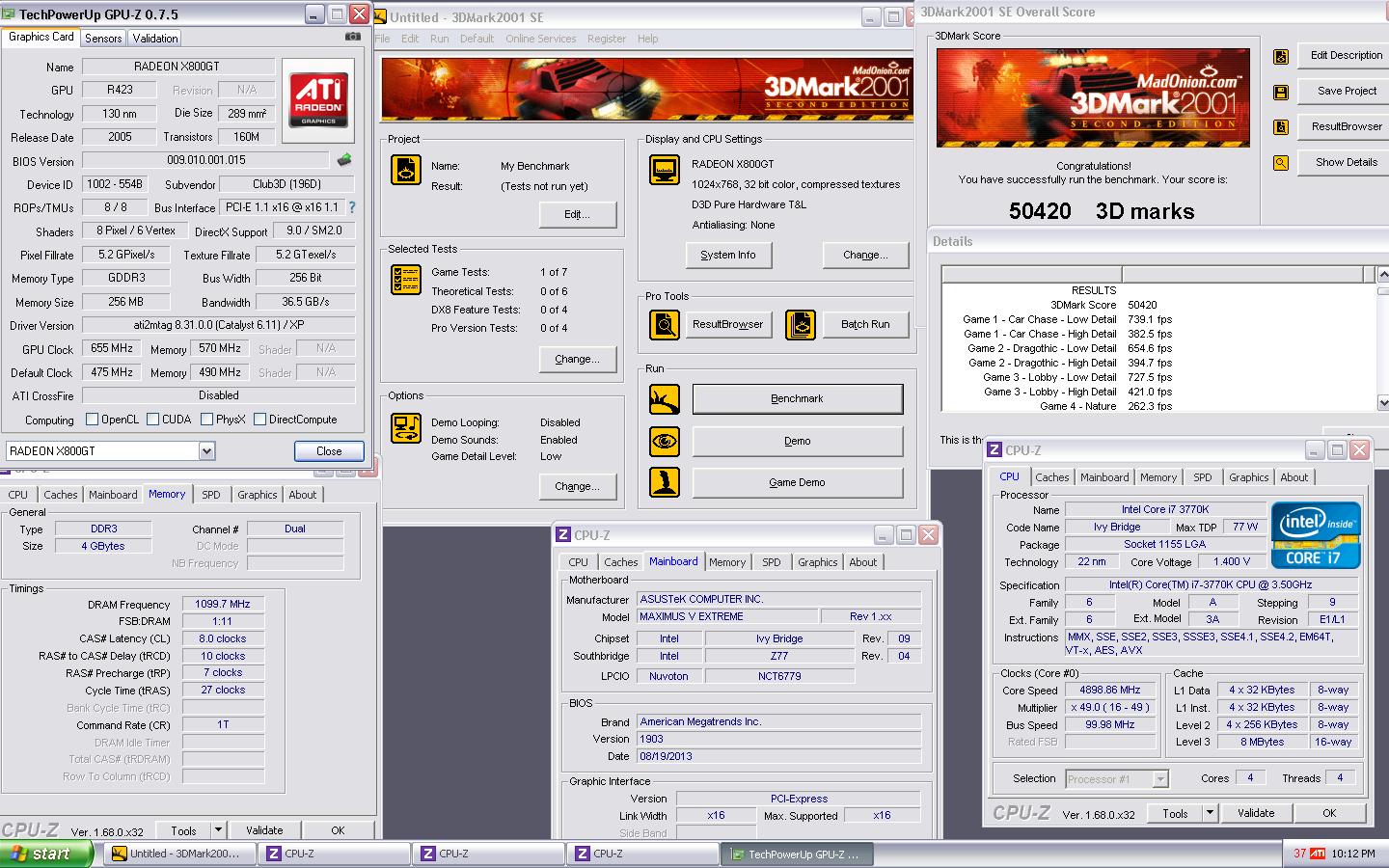The height and width of the screenshot is (868, 1389).
Task: Open the Sensors tab in GPU-Z
Action: (x=103, y=39)
